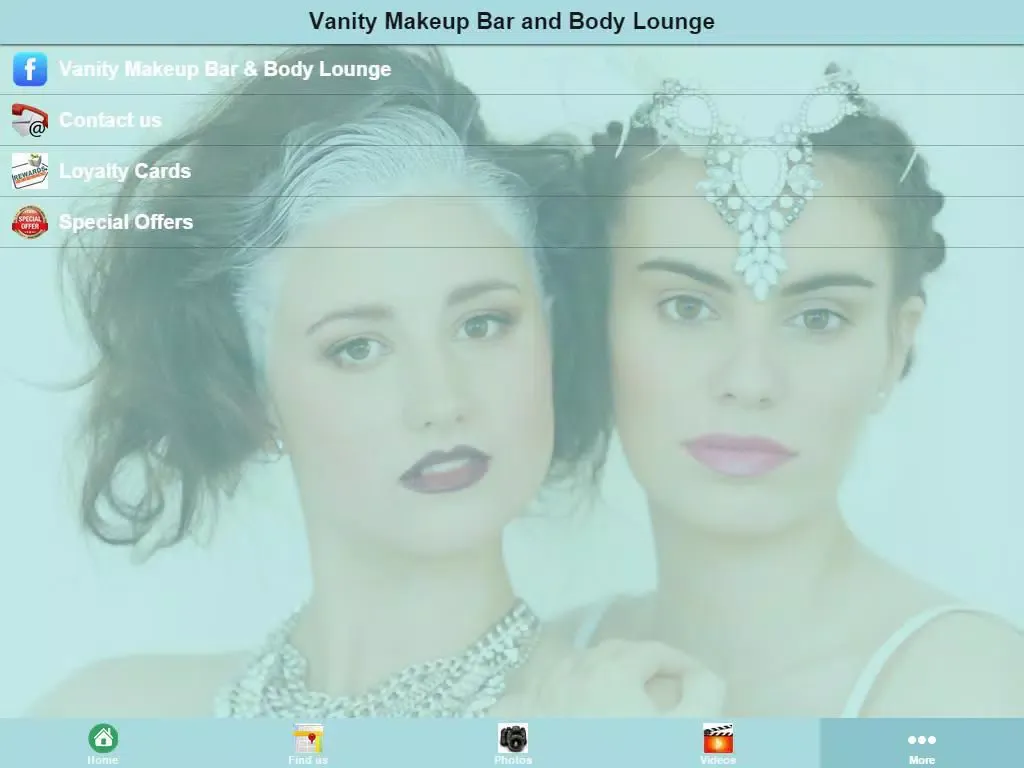
Task: Switch to the Home tab label
Action: (103, 760)
